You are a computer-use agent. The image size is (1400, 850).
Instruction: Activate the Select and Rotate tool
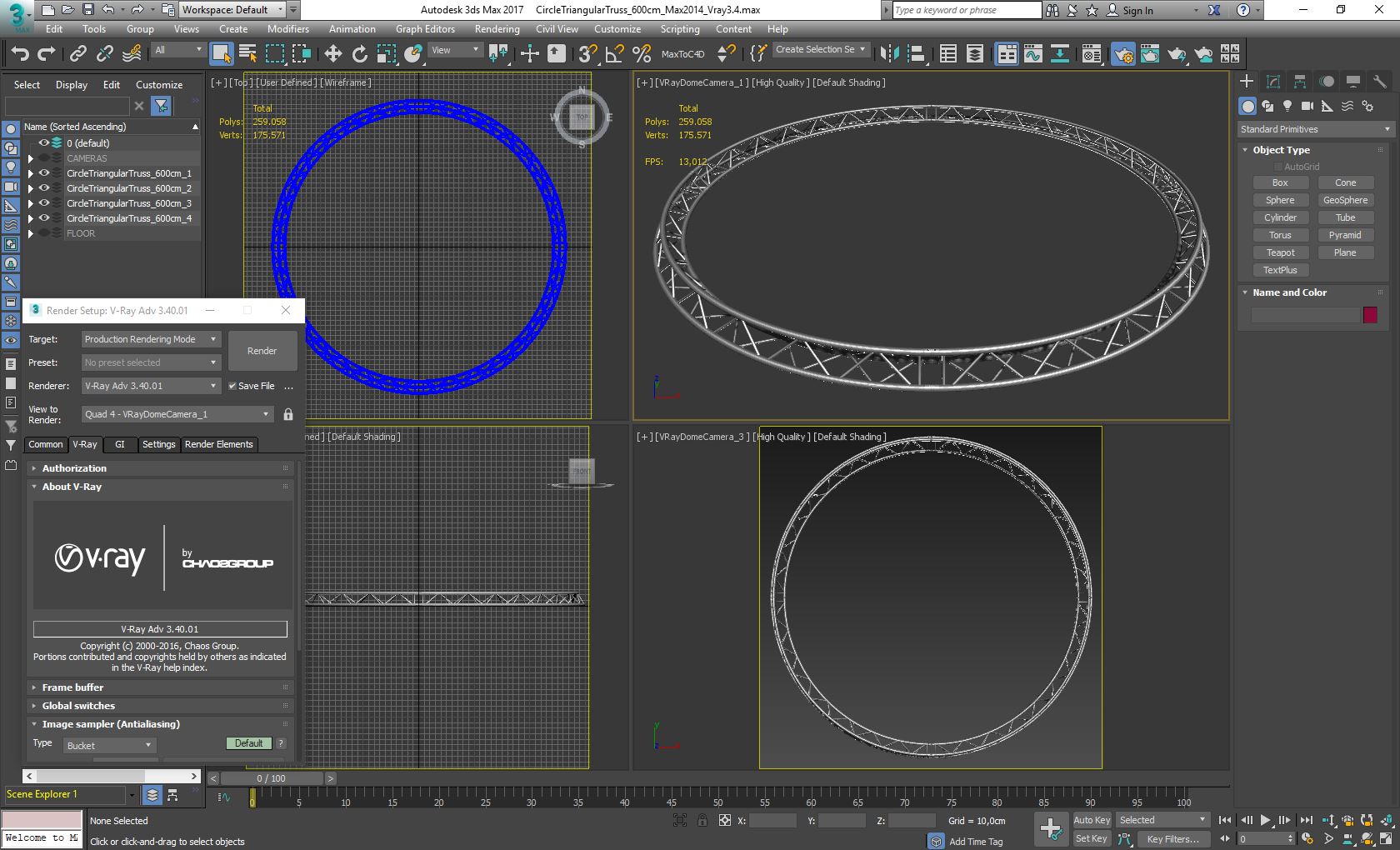[x=359, y=54]
